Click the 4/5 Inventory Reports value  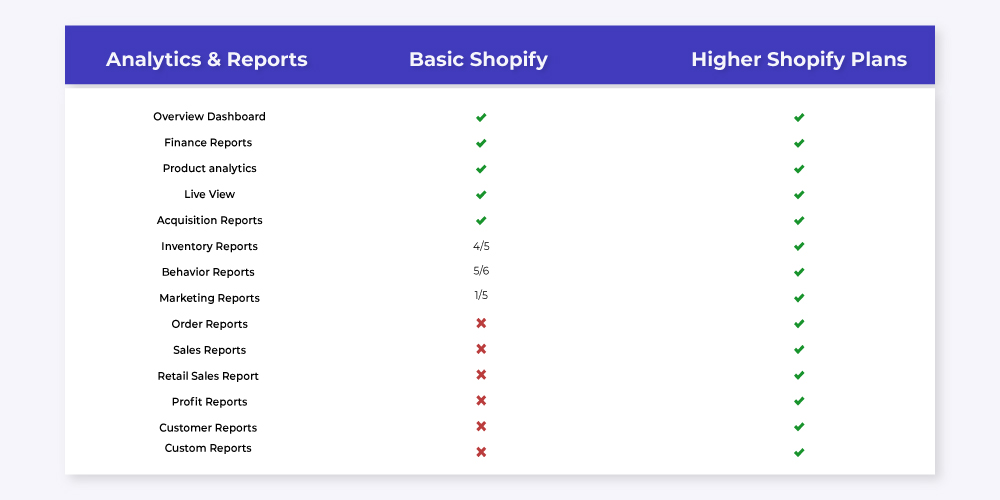tap(482, 246)
